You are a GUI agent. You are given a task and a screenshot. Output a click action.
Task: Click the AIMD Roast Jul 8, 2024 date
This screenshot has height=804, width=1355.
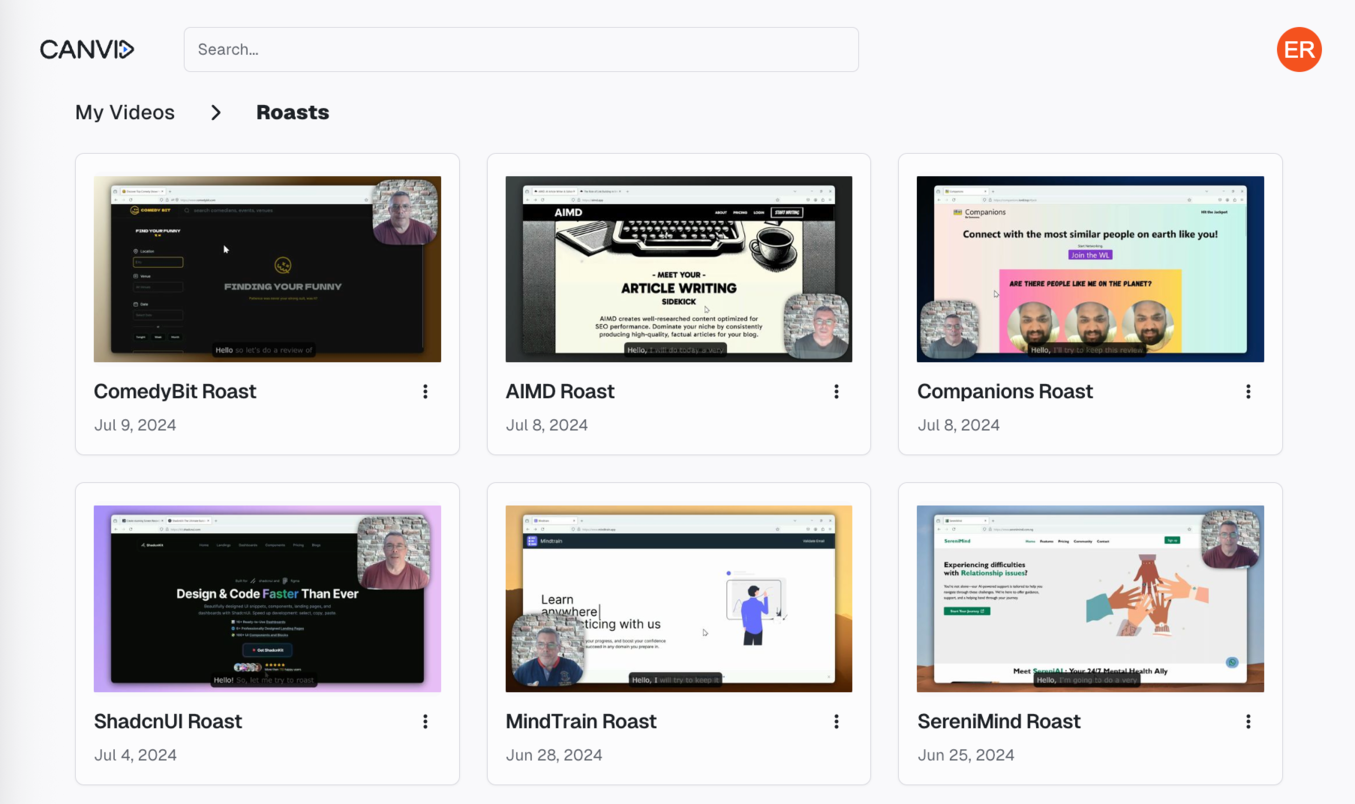[x=547, y=425]
